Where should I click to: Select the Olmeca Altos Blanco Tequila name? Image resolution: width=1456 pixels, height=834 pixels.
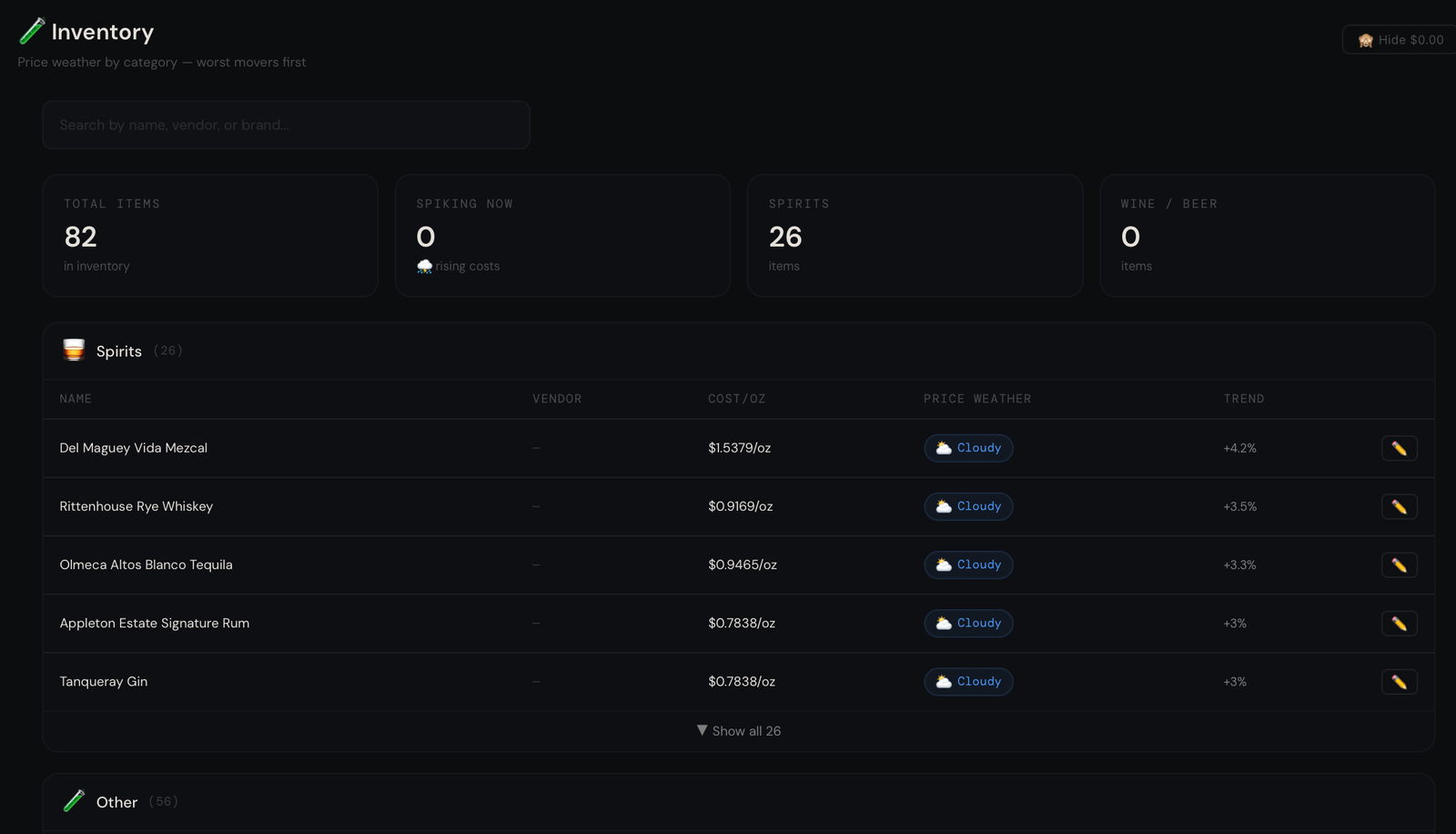pyautogui.click(x=147, y=564)
